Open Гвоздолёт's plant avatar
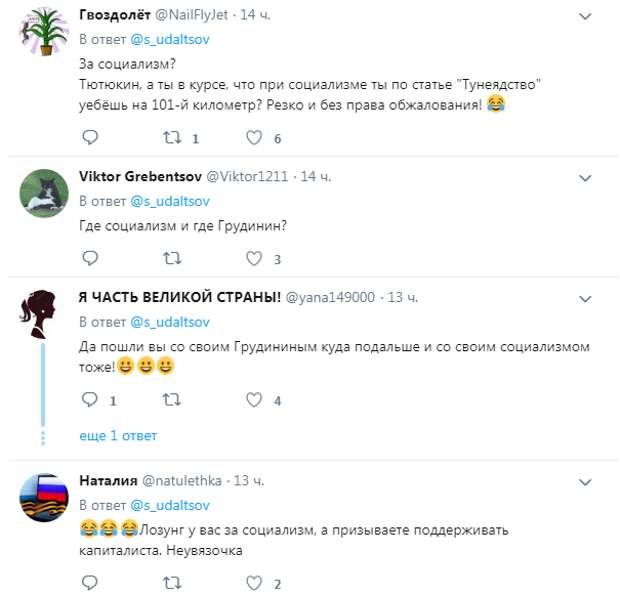Screen dimensions: 620x595 pyautogui.click(x=44, y=33)
